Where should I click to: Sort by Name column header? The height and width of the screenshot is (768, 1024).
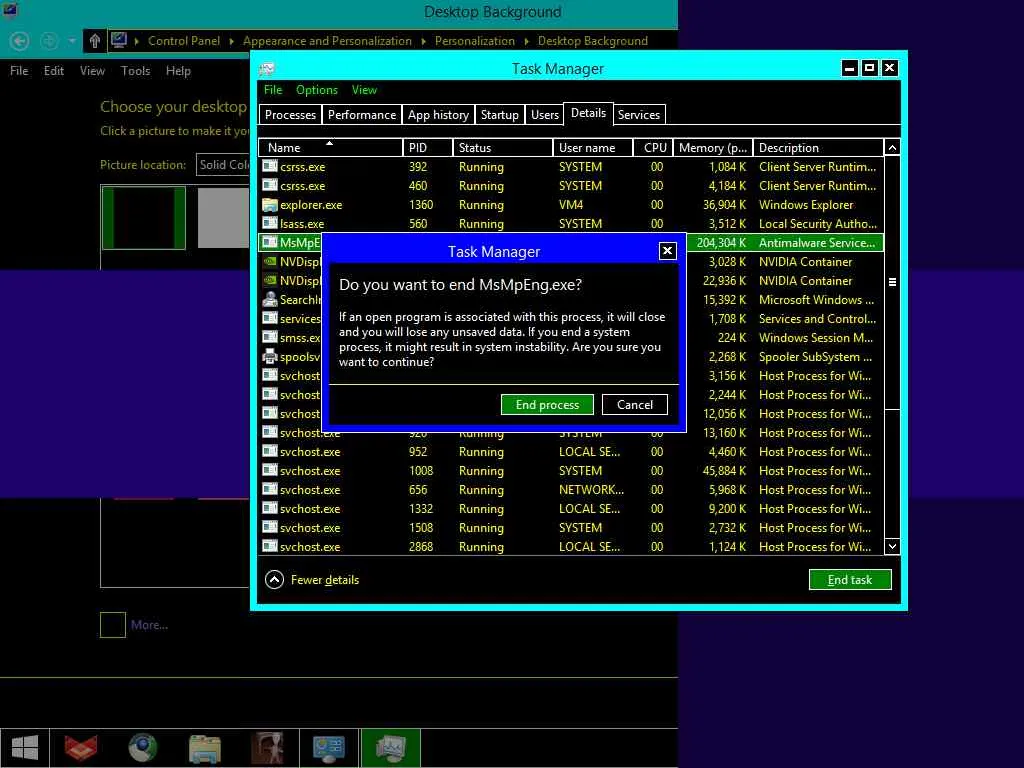click(330, 148)
